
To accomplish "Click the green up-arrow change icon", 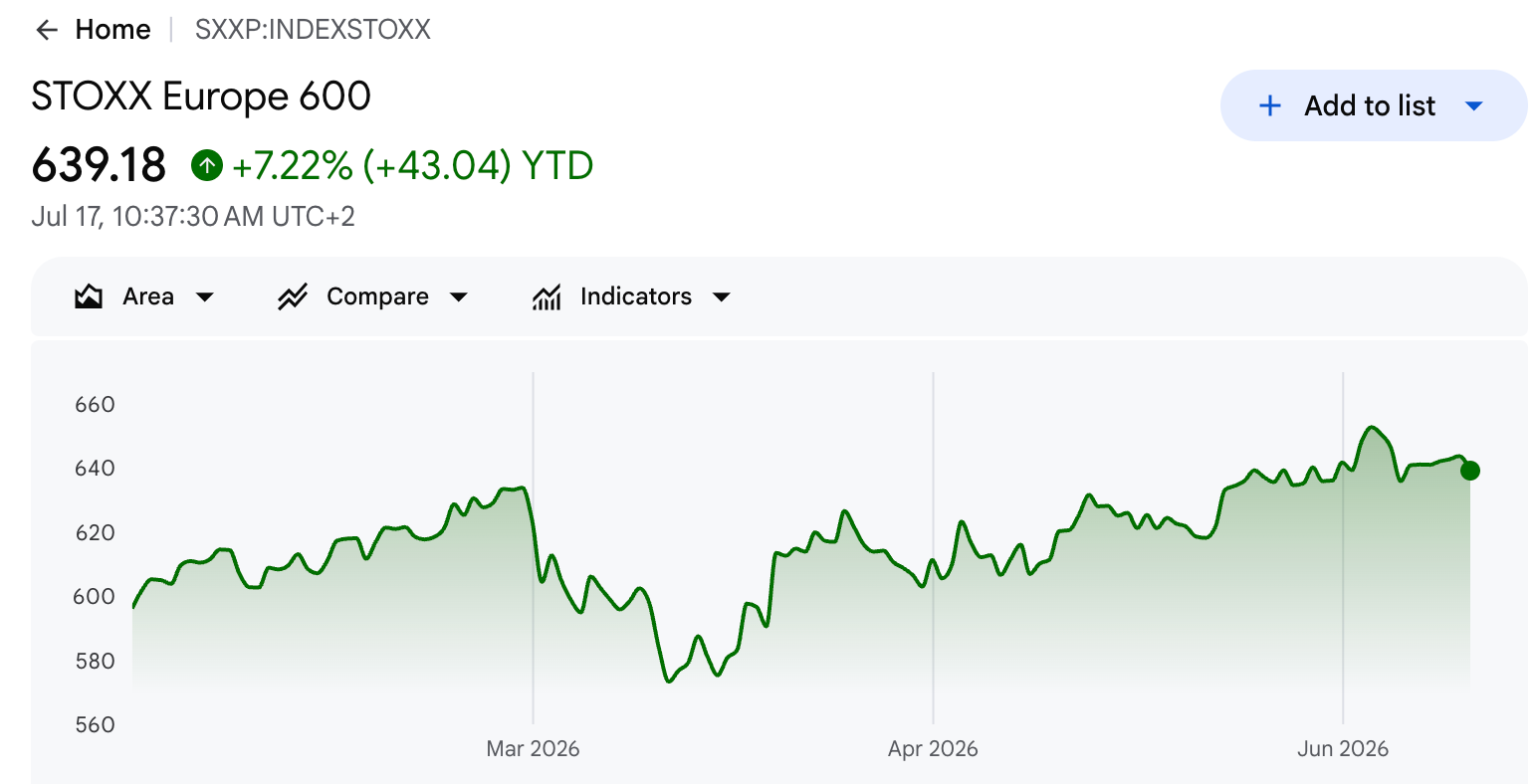I will 207,165.
